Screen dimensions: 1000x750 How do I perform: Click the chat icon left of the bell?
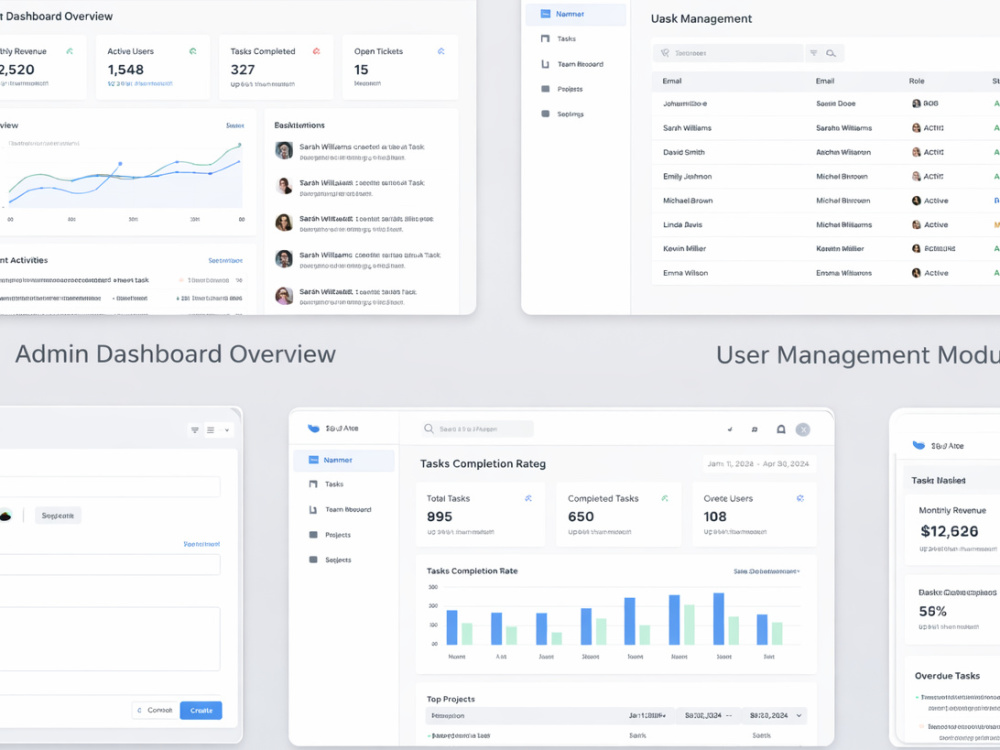754,429
